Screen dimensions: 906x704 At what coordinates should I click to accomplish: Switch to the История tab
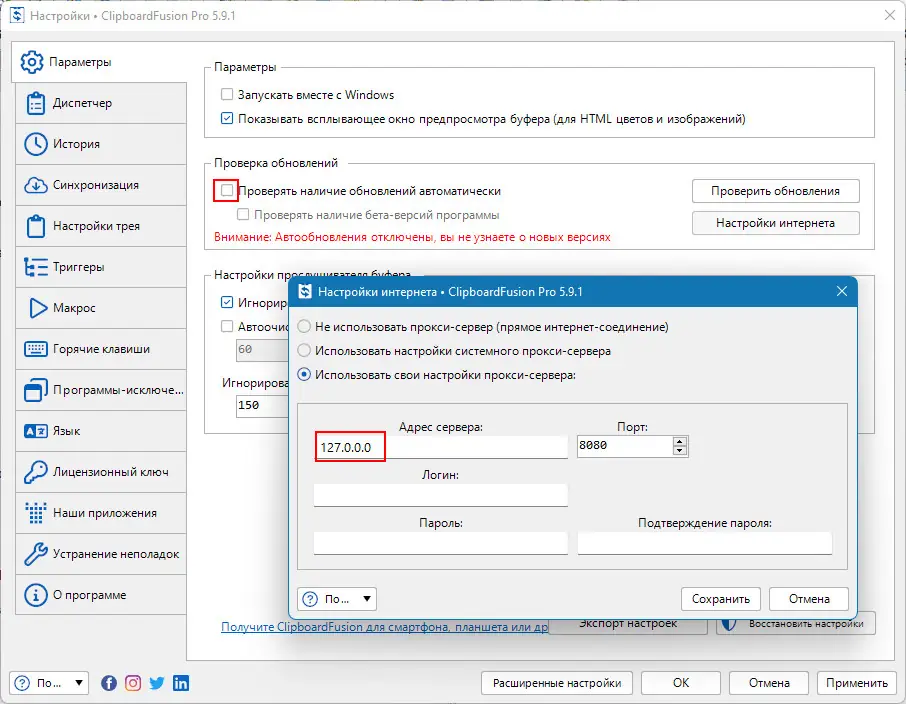(x=101, y=144)
